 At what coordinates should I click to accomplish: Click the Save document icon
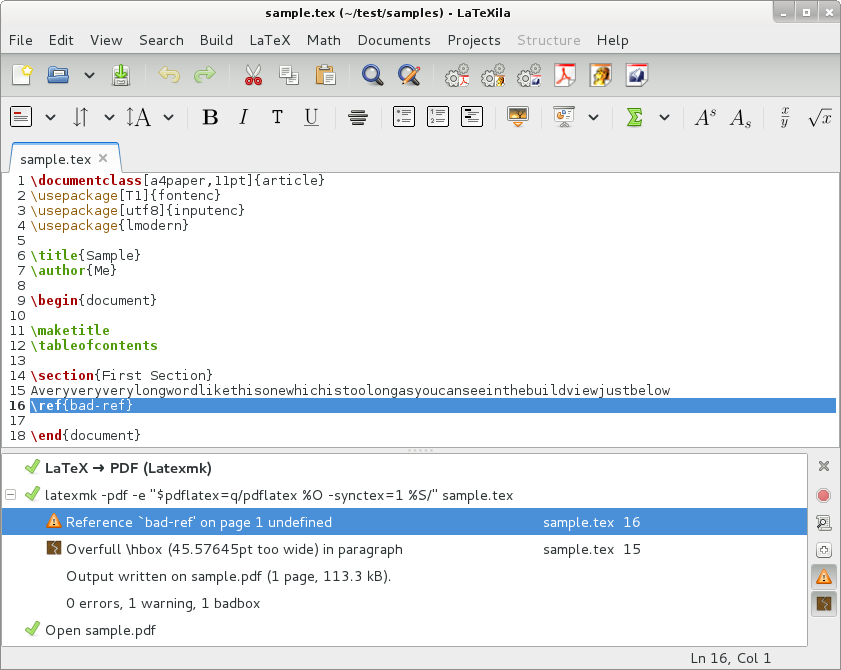pos(121,75)
